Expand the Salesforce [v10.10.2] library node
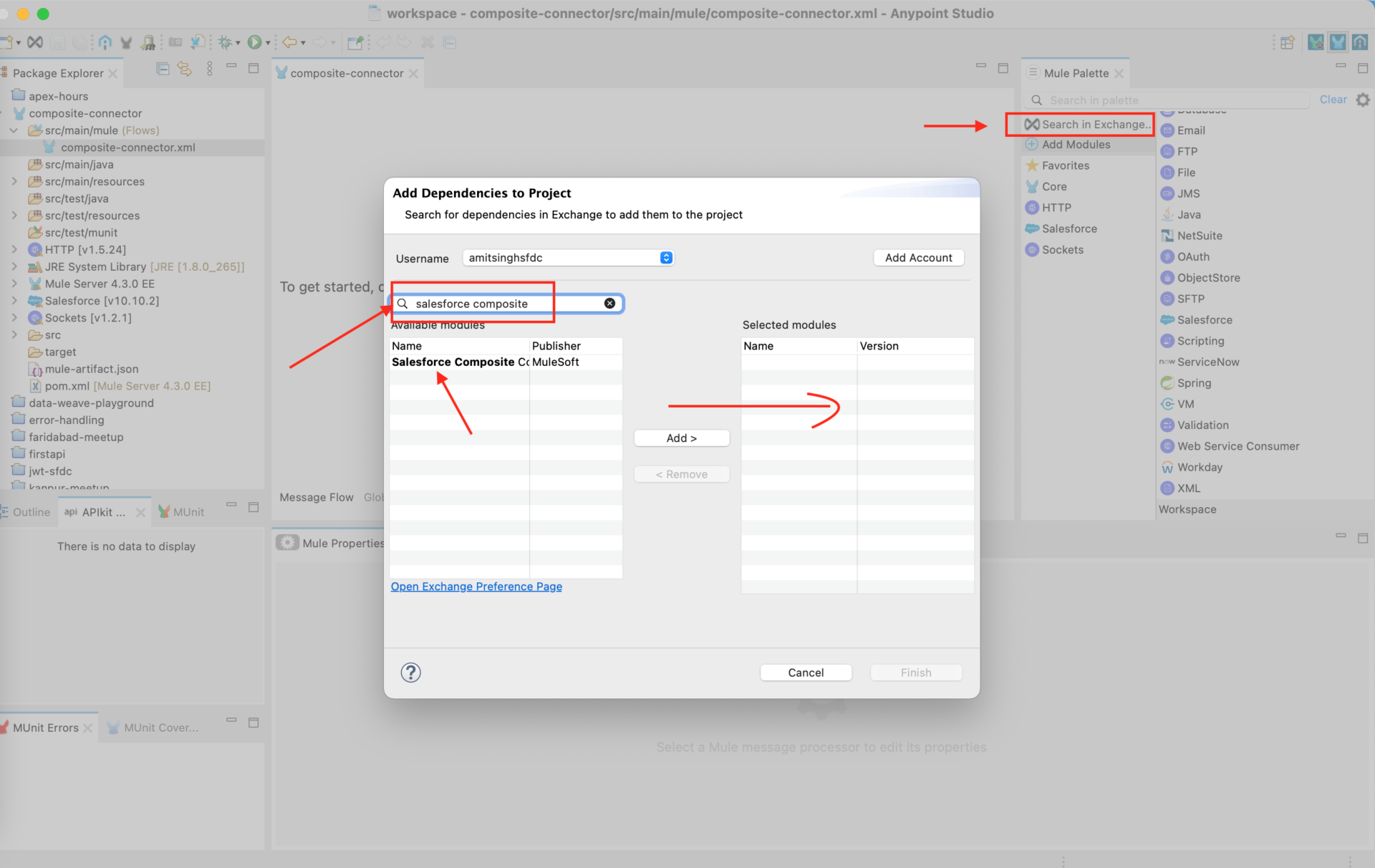The image size is (1375, 868). (x=14, y=301)
